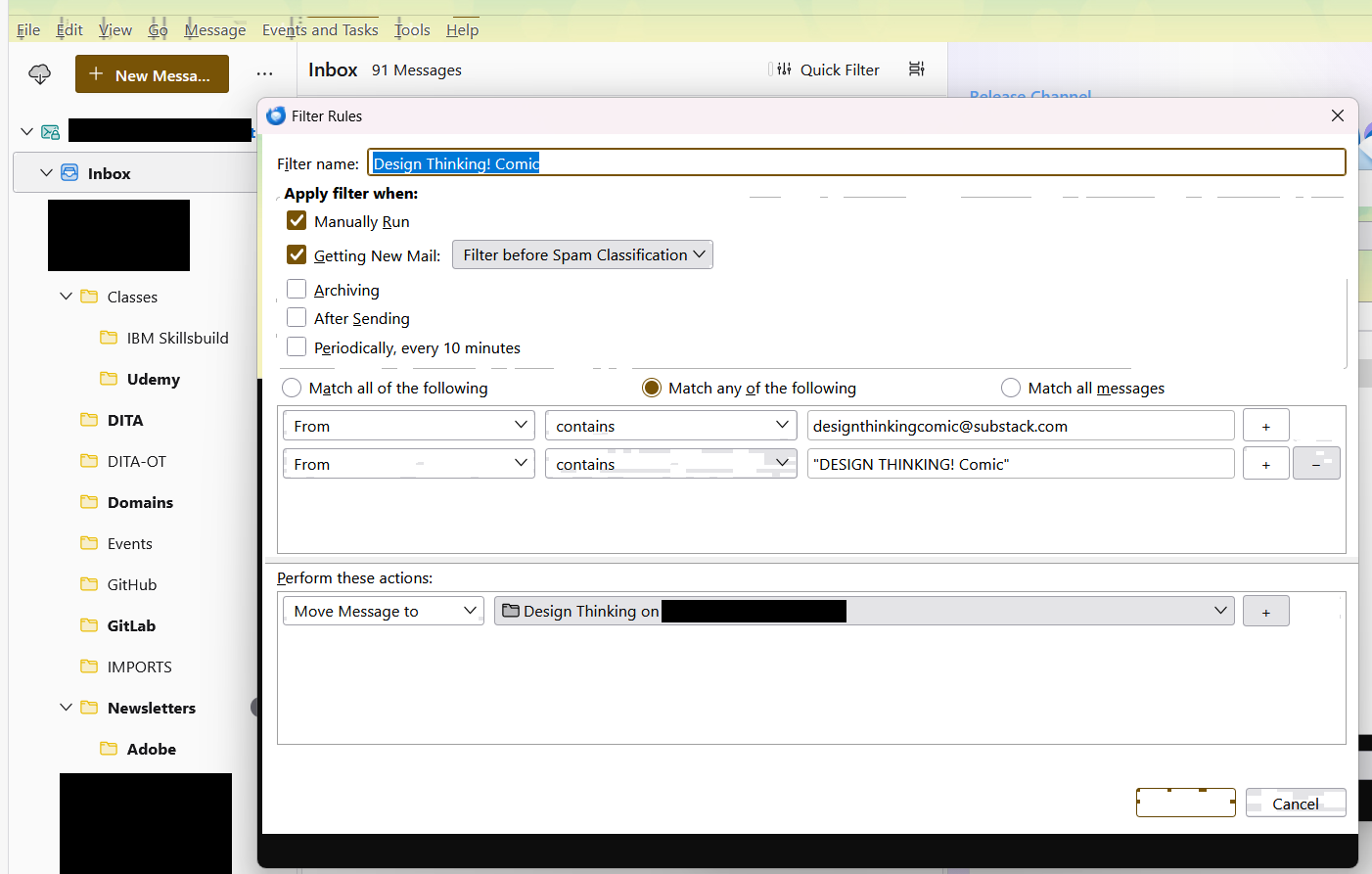The image size is (1372, 874).
Task: Select the Inbox folder in the tree
Action: click(x=135, y=172)
